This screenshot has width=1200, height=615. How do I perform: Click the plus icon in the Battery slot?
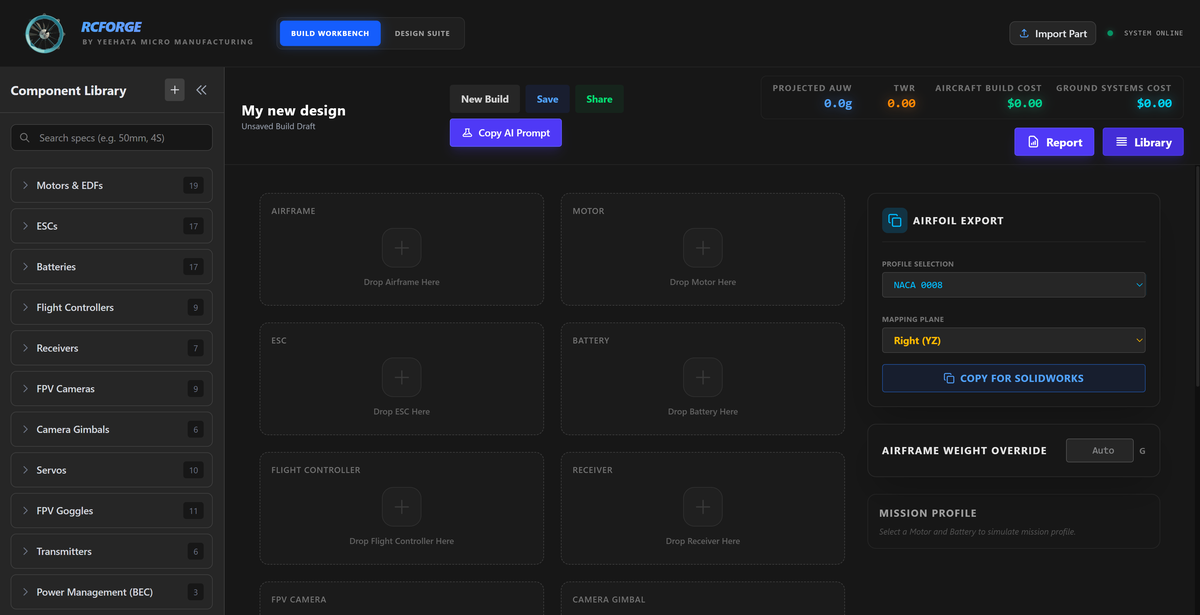pyautogui.click(x=702, y=377)
